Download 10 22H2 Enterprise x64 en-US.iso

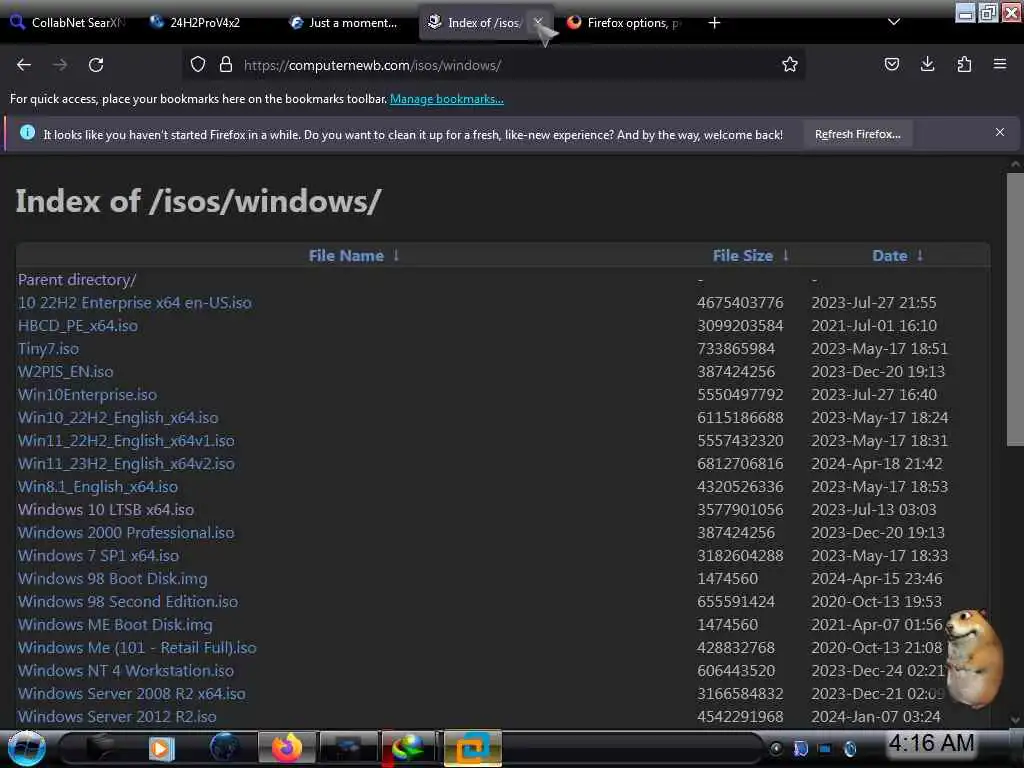(135, 303)
